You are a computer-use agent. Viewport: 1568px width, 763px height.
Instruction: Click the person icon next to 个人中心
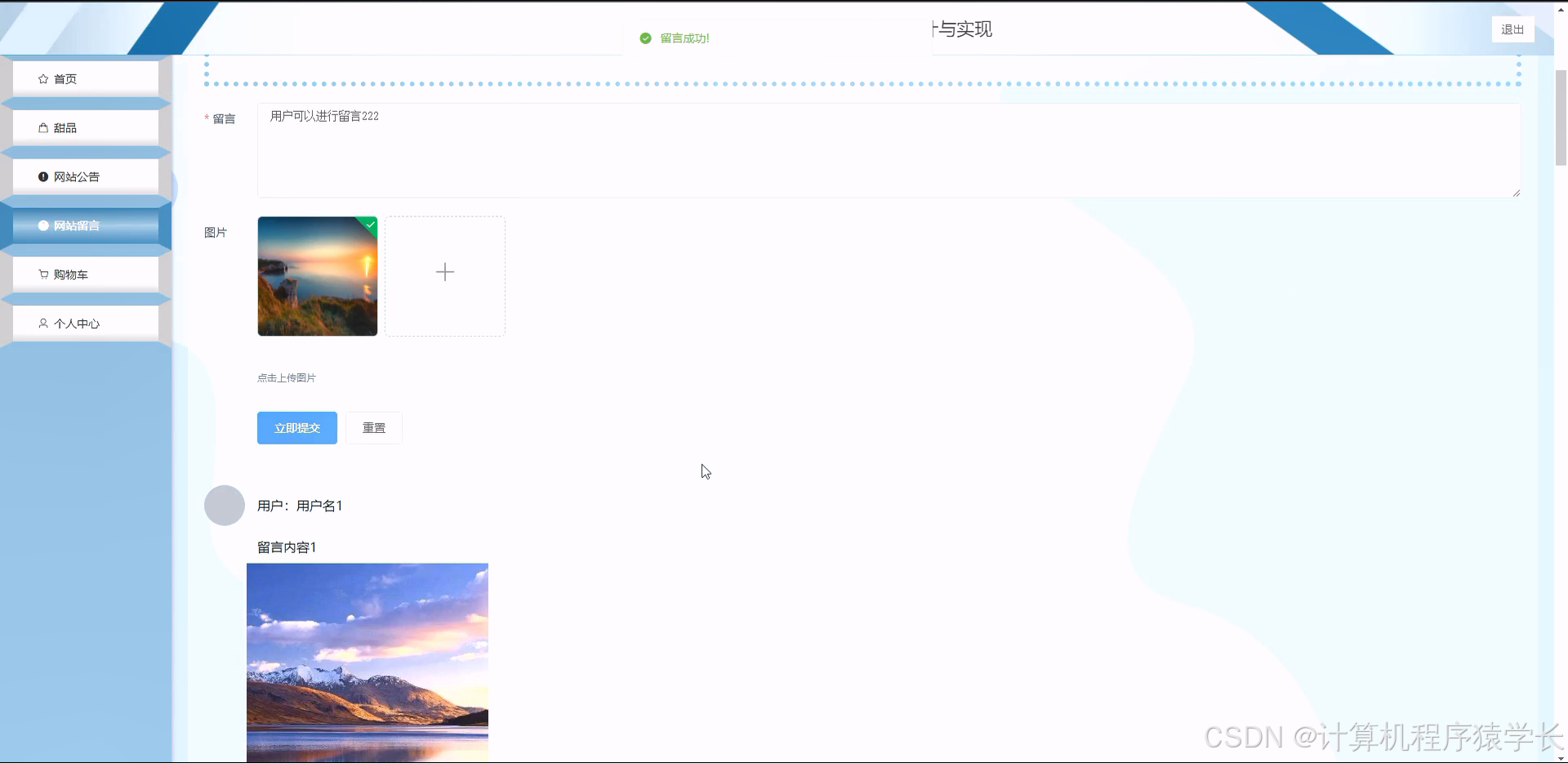[43, 323]
